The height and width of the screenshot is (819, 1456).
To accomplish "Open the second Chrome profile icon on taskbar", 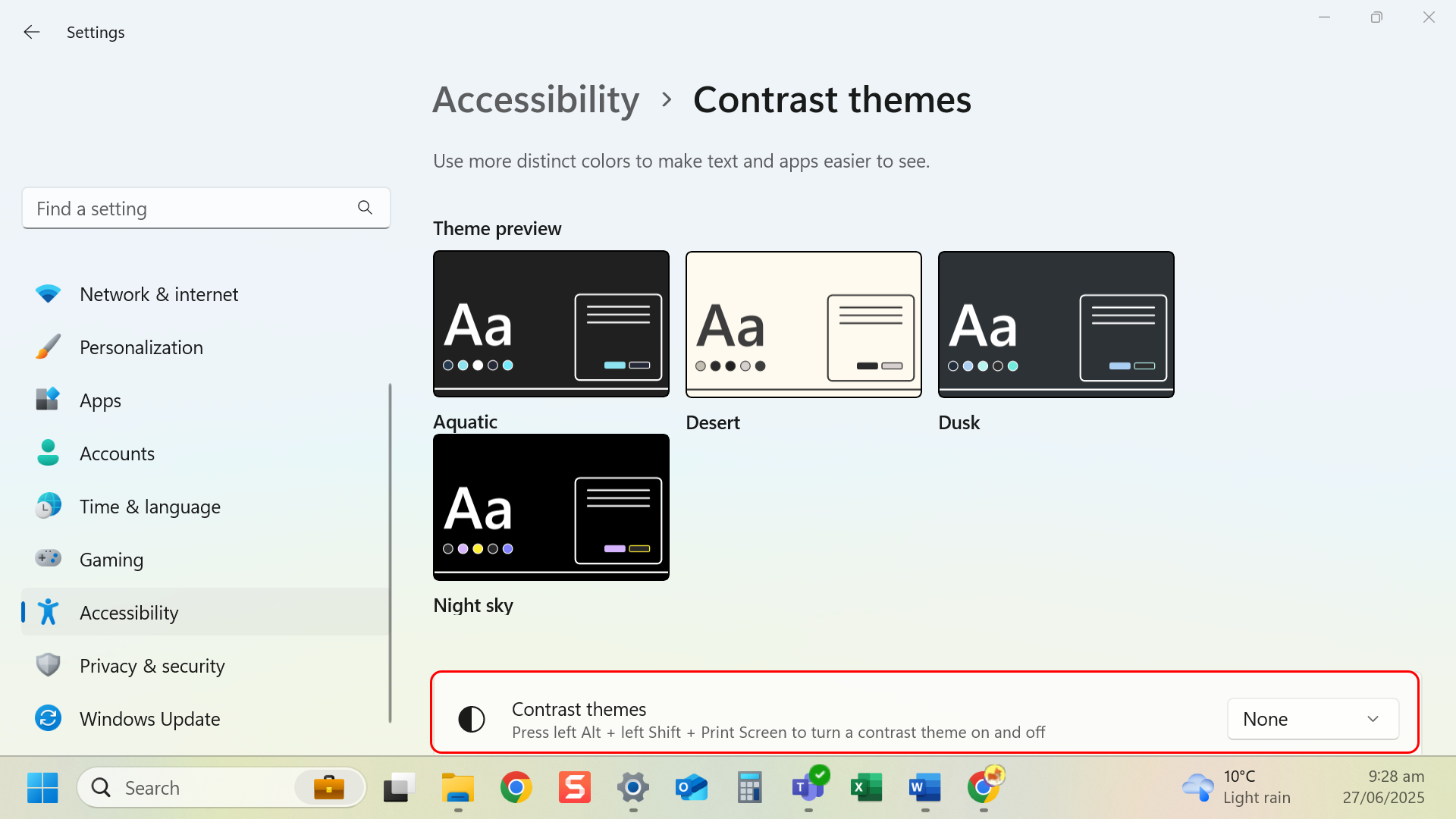I will tap(984, 786).
